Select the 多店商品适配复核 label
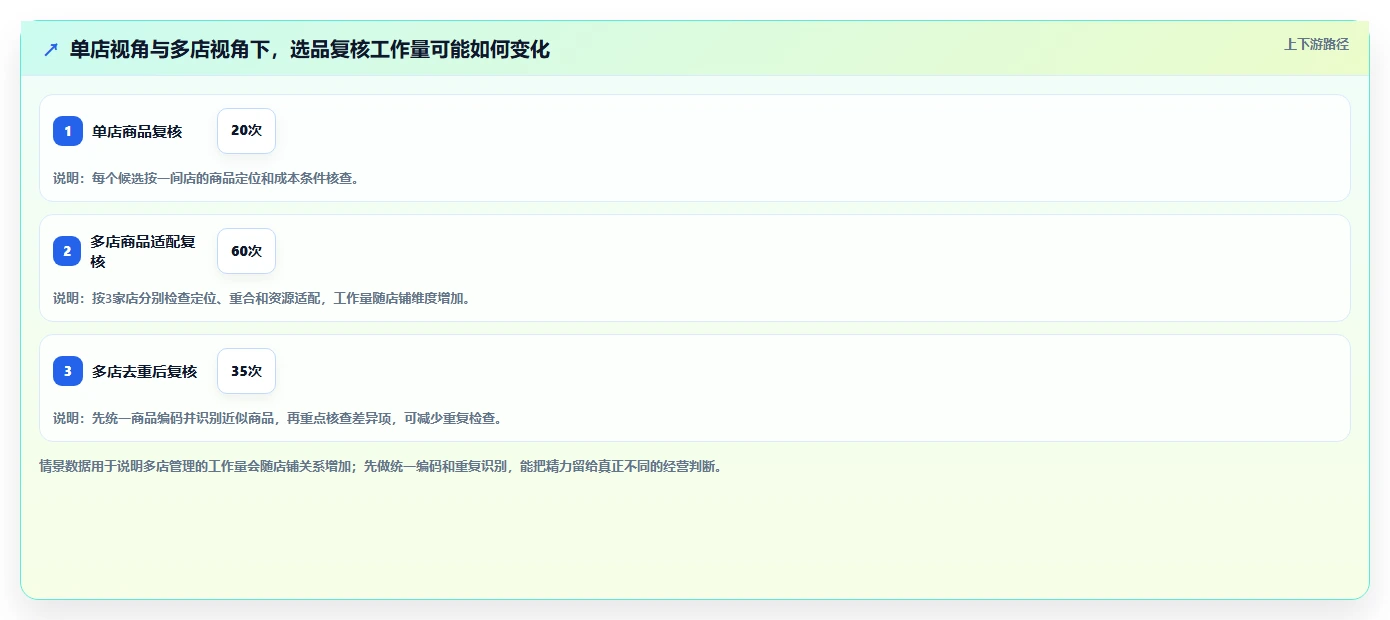The height and width of the screenshot is (620, 1390). pyautogui.click(x=143, y=251)
